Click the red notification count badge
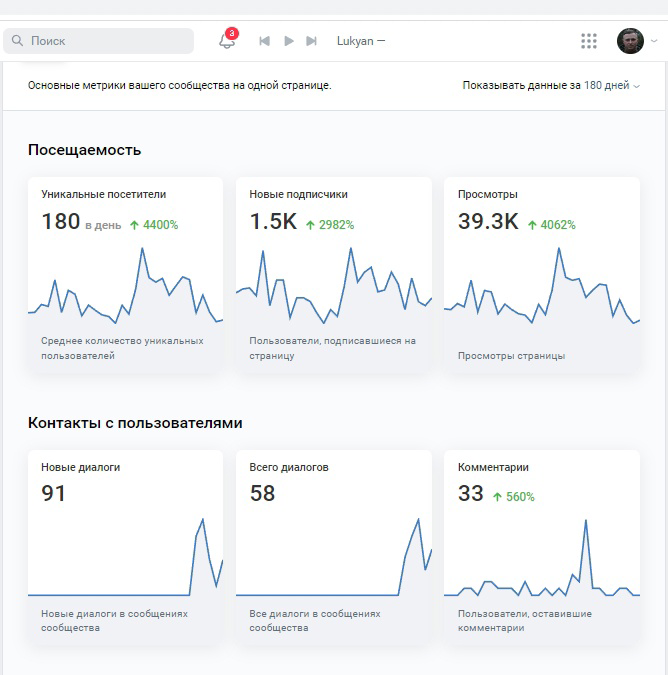Image resolution: width=668 pixels, height=675 pixels. click(232, 33)
